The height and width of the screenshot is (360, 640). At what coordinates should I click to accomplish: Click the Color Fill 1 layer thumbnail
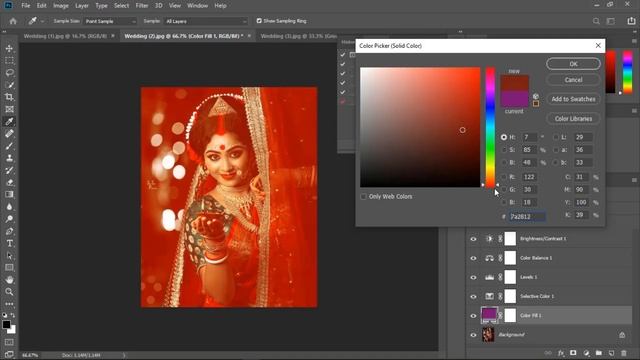pyautogui.click(x=489, y=315)
